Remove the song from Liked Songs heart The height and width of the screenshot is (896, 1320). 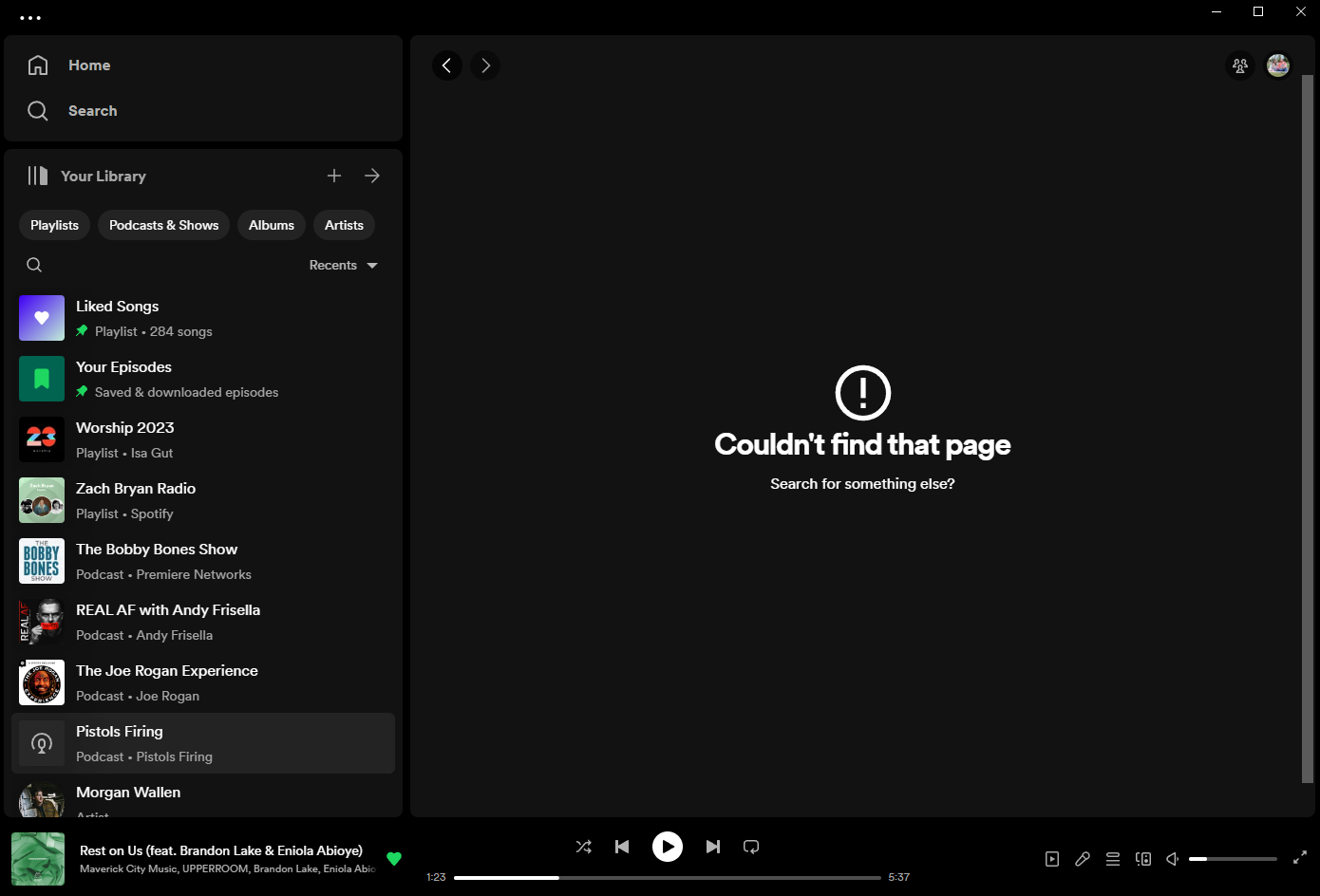coord(394,859)
